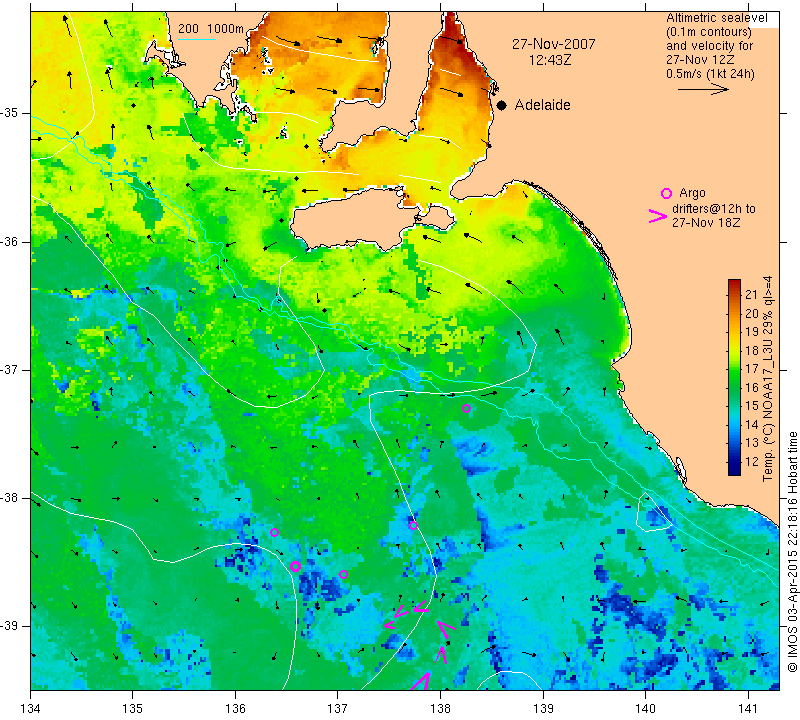Click the longitude axis label 136

pyautogui.click(x=235, y=709)
